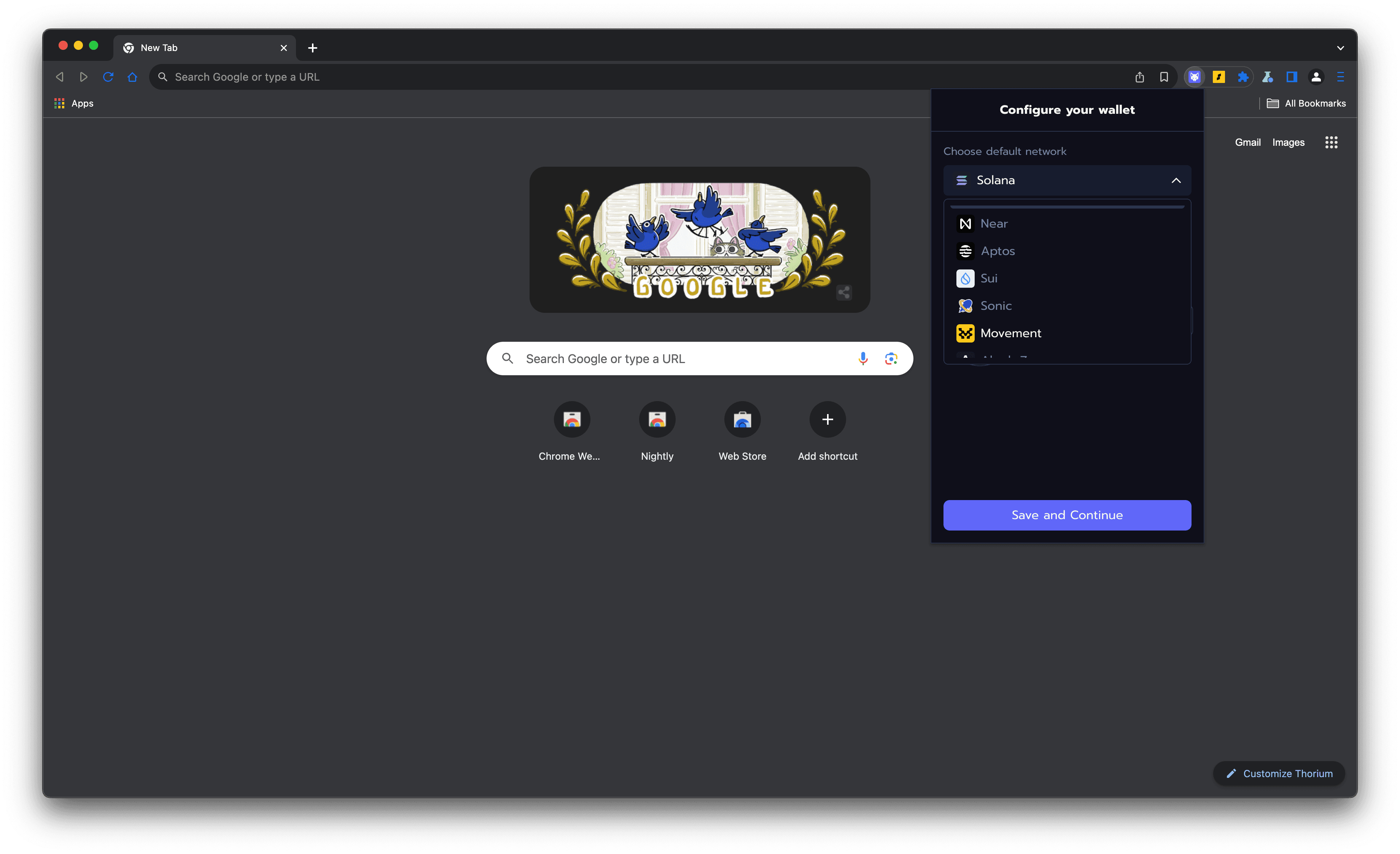
Task: Click the browser back arrow
Action: pyautogui.click(x=60, y=77)
